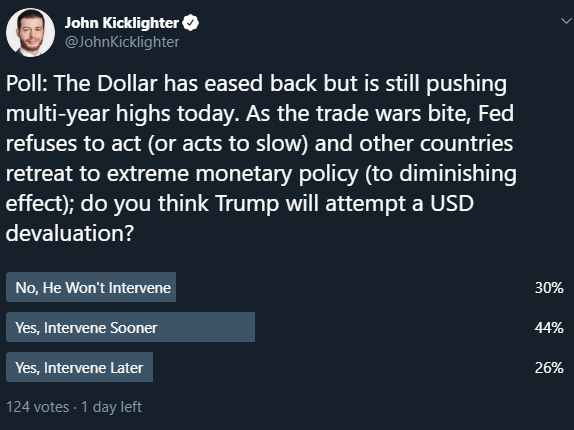Image resolution: width=574 pixels, height=430 pixels.
Task: Open the @JohnKicklighter handle link
Action: [x=122, y=42]
